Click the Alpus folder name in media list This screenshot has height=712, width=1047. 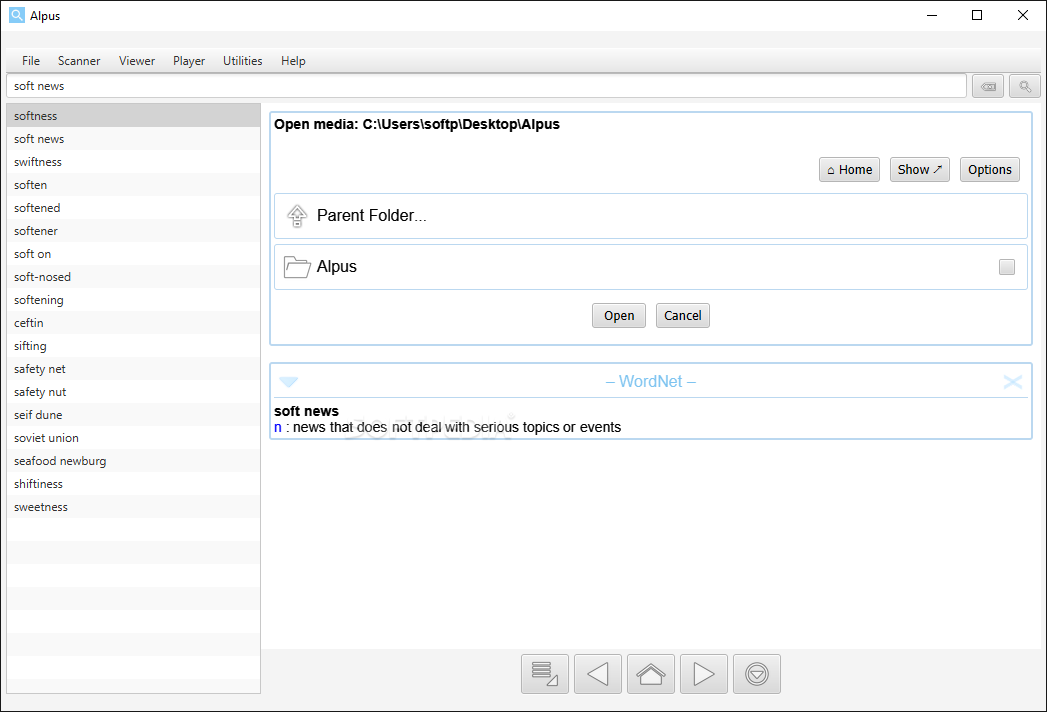337,266
